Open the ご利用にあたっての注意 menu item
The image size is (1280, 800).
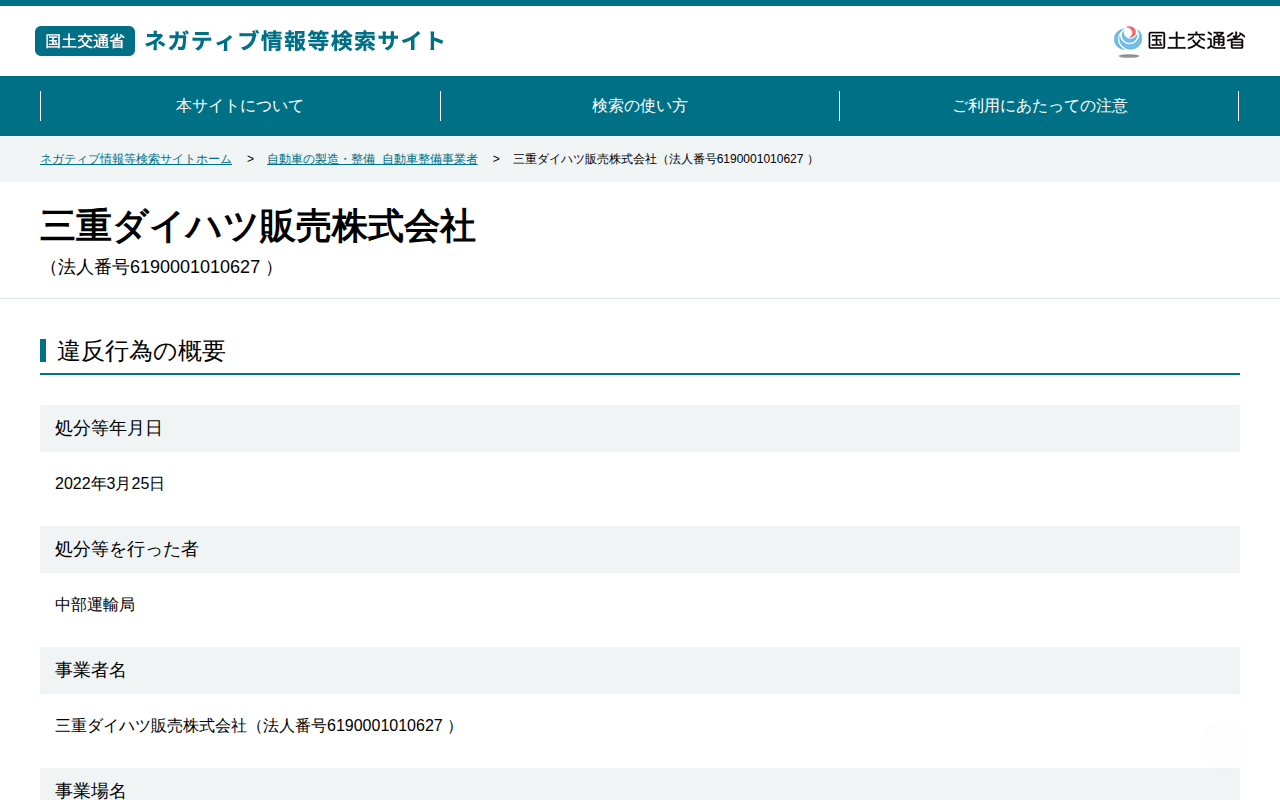[x=1040, y=106]
